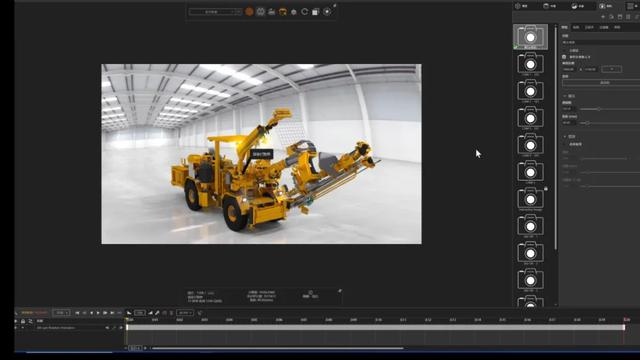Viewport: 640px width, 360px height.
Task: Select the animation track name in timeline
Action: pos(56,327)
